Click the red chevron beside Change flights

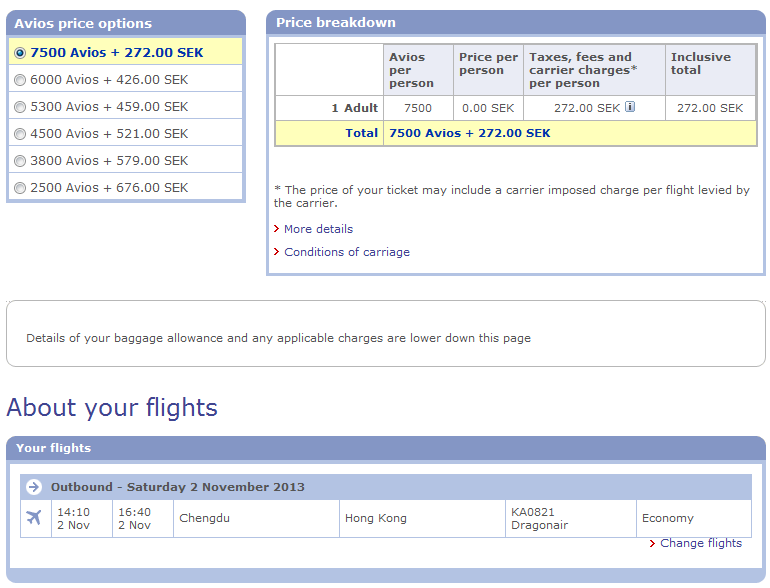pos(653,543)
